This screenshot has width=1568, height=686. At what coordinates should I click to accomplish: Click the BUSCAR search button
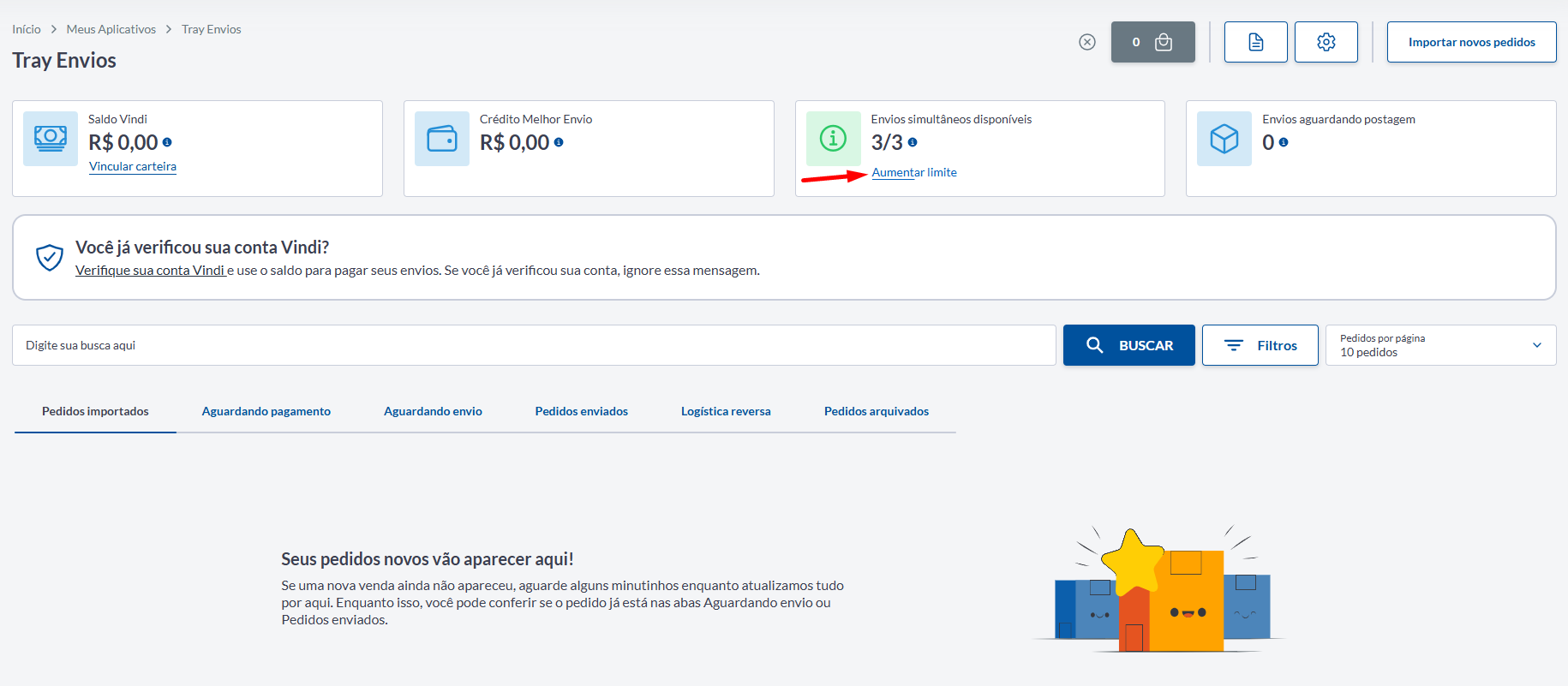click(x=1129, y=345)
